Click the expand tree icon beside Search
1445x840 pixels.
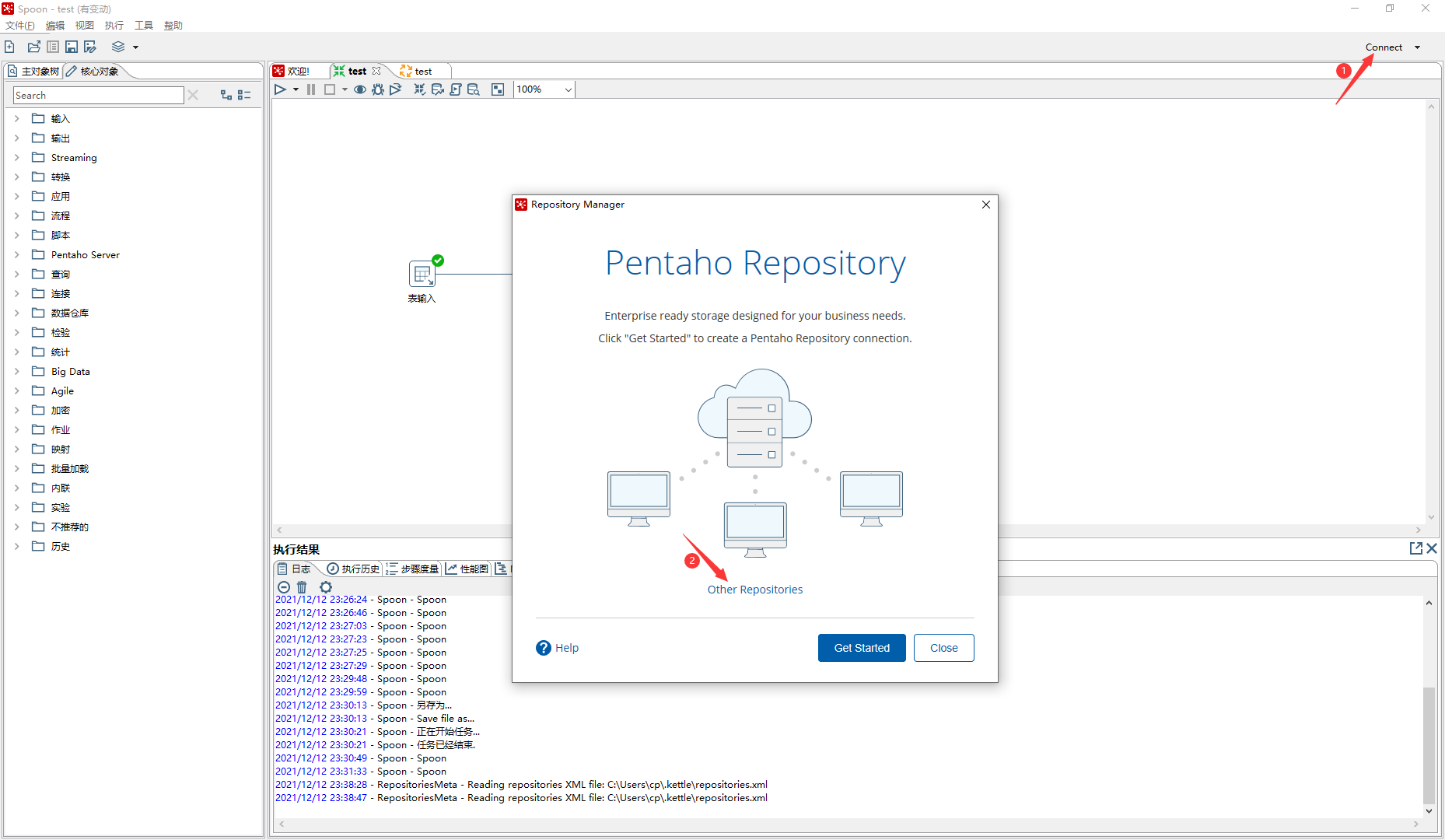click(x=226, y=95)
